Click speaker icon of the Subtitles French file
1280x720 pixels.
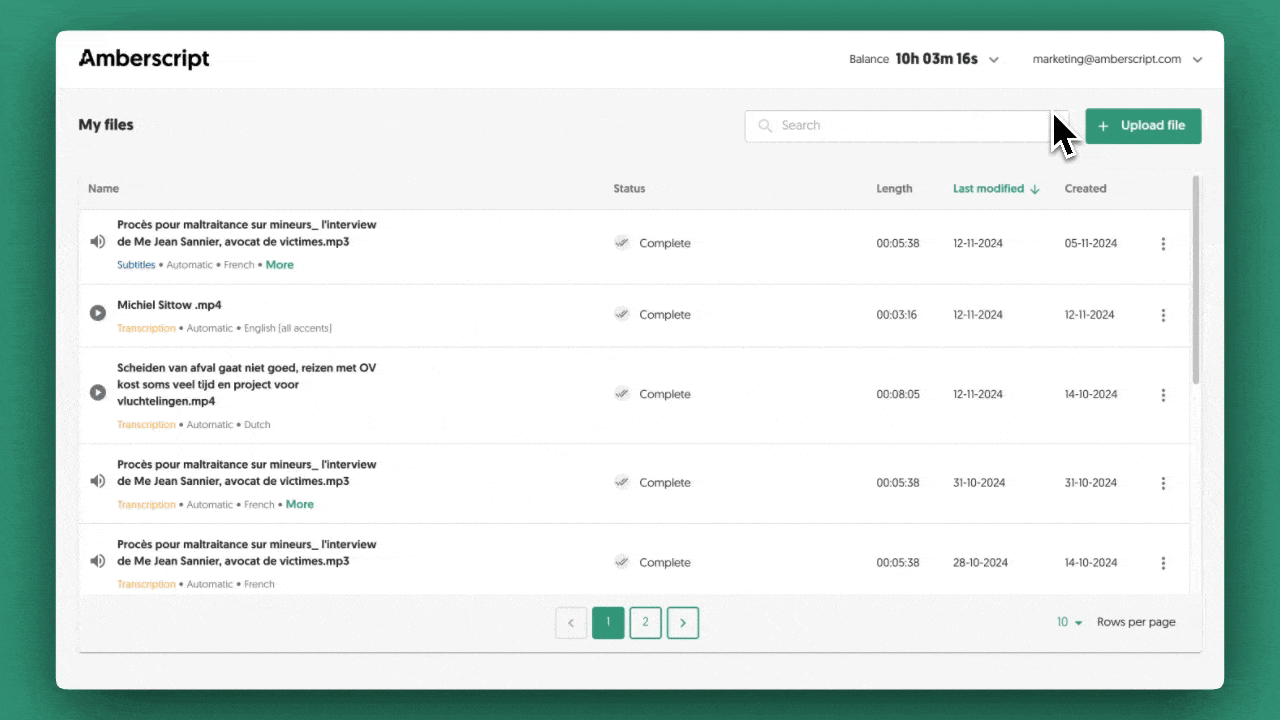click(97, 242)
